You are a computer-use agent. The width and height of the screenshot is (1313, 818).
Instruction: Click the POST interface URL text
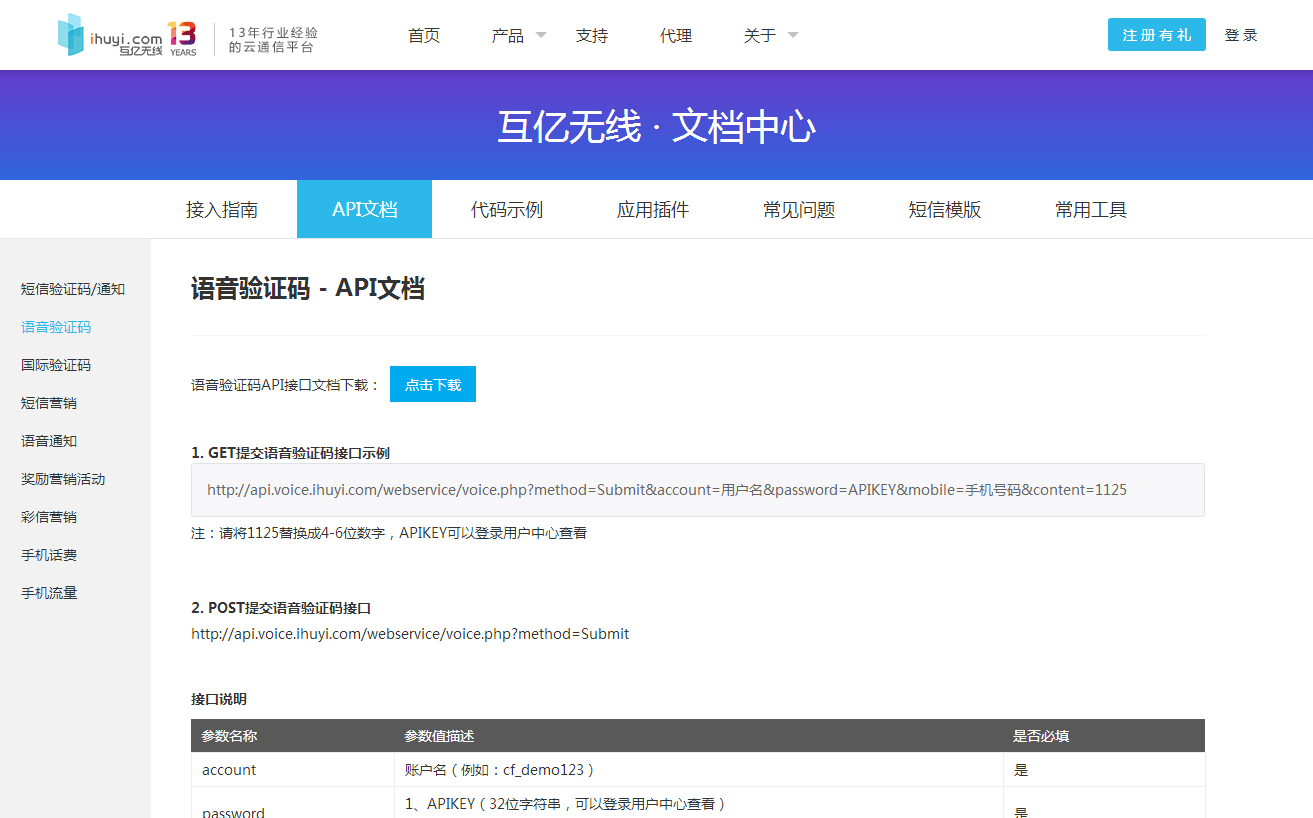[410, 634]
